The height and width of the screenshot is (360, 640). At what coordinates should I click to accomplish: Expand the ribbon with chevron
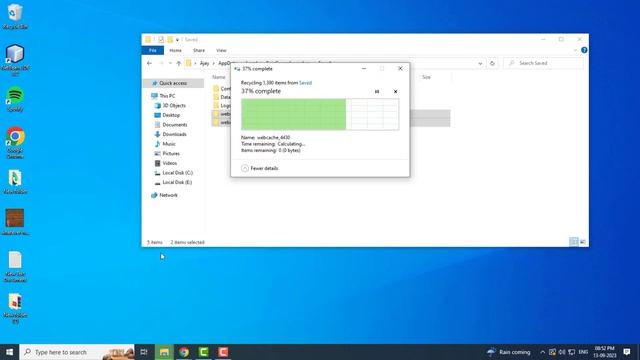pyautogui.click(x=575, y=50)
